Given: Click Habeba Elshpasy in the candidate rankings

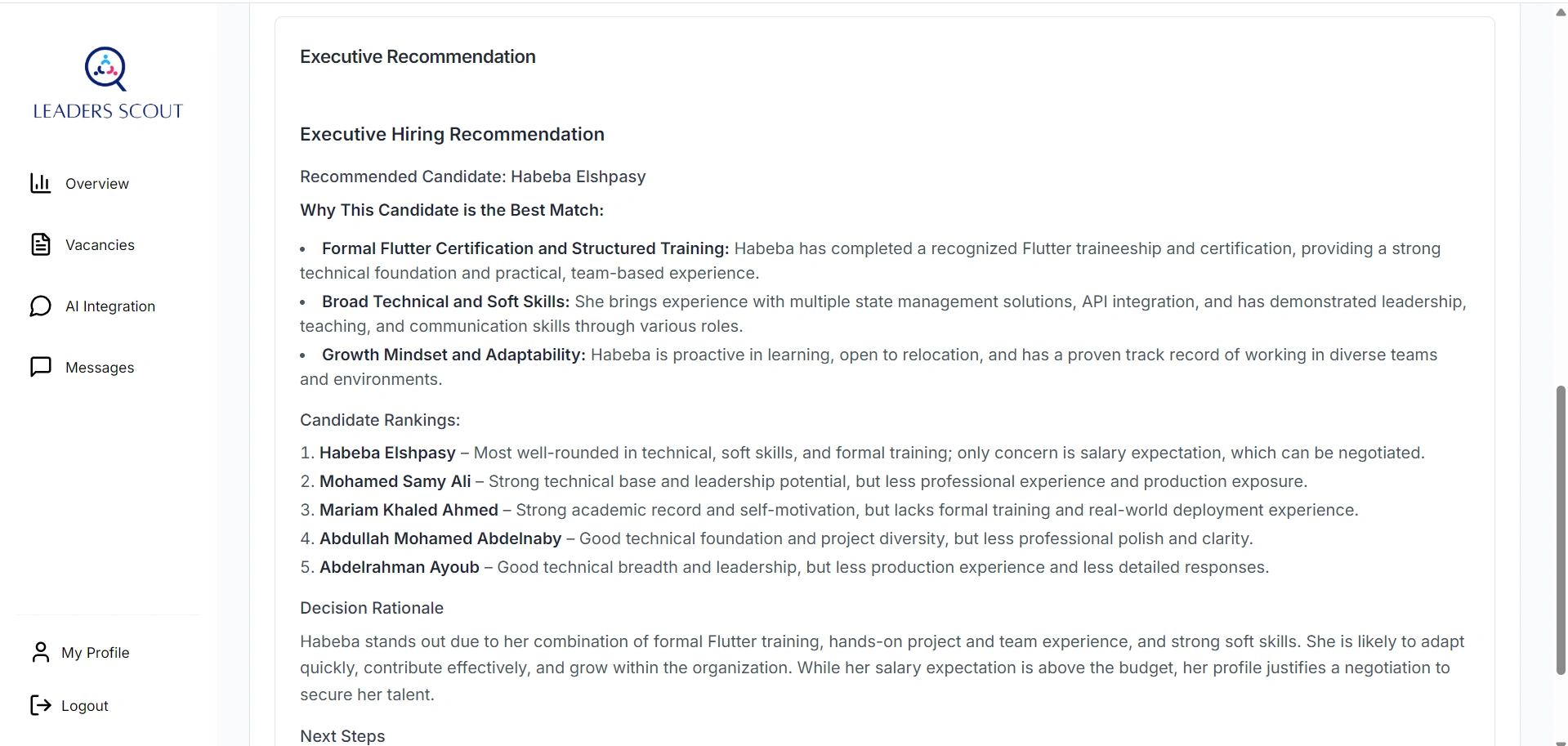Looking at the screenshot, I should (387, 453).
